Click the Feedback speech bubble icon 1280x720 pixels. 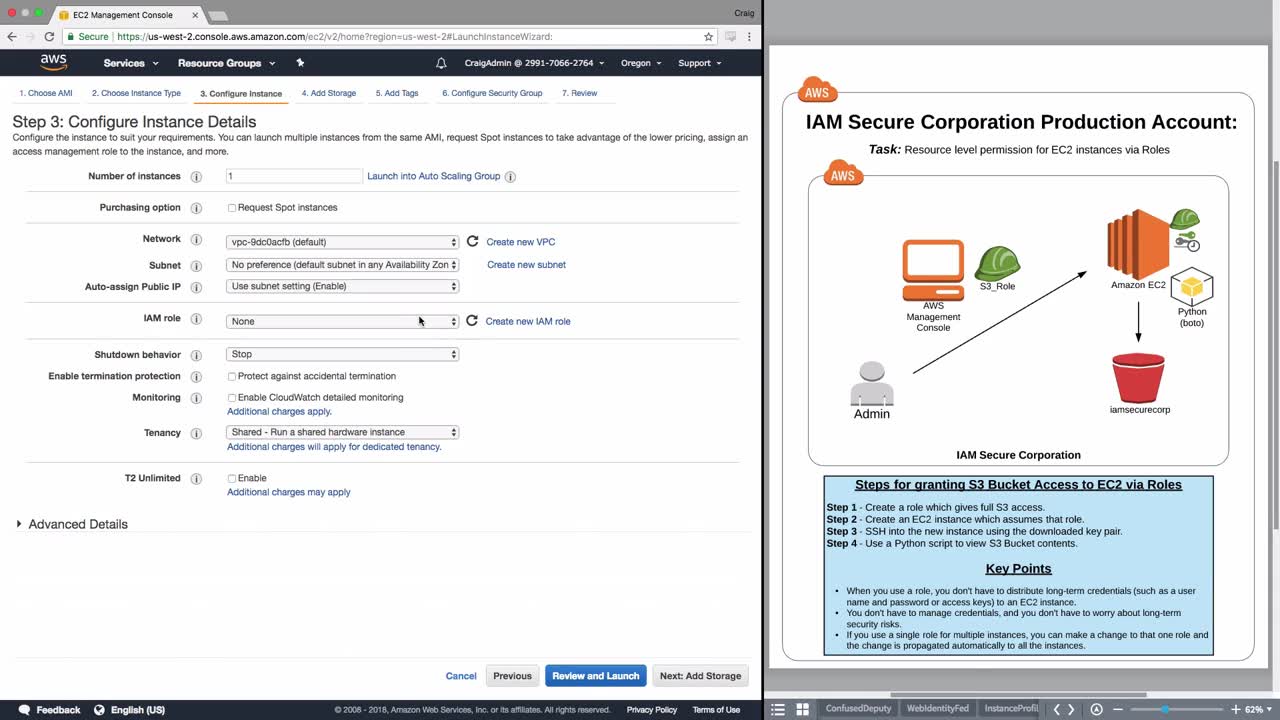tap(24, 710)
